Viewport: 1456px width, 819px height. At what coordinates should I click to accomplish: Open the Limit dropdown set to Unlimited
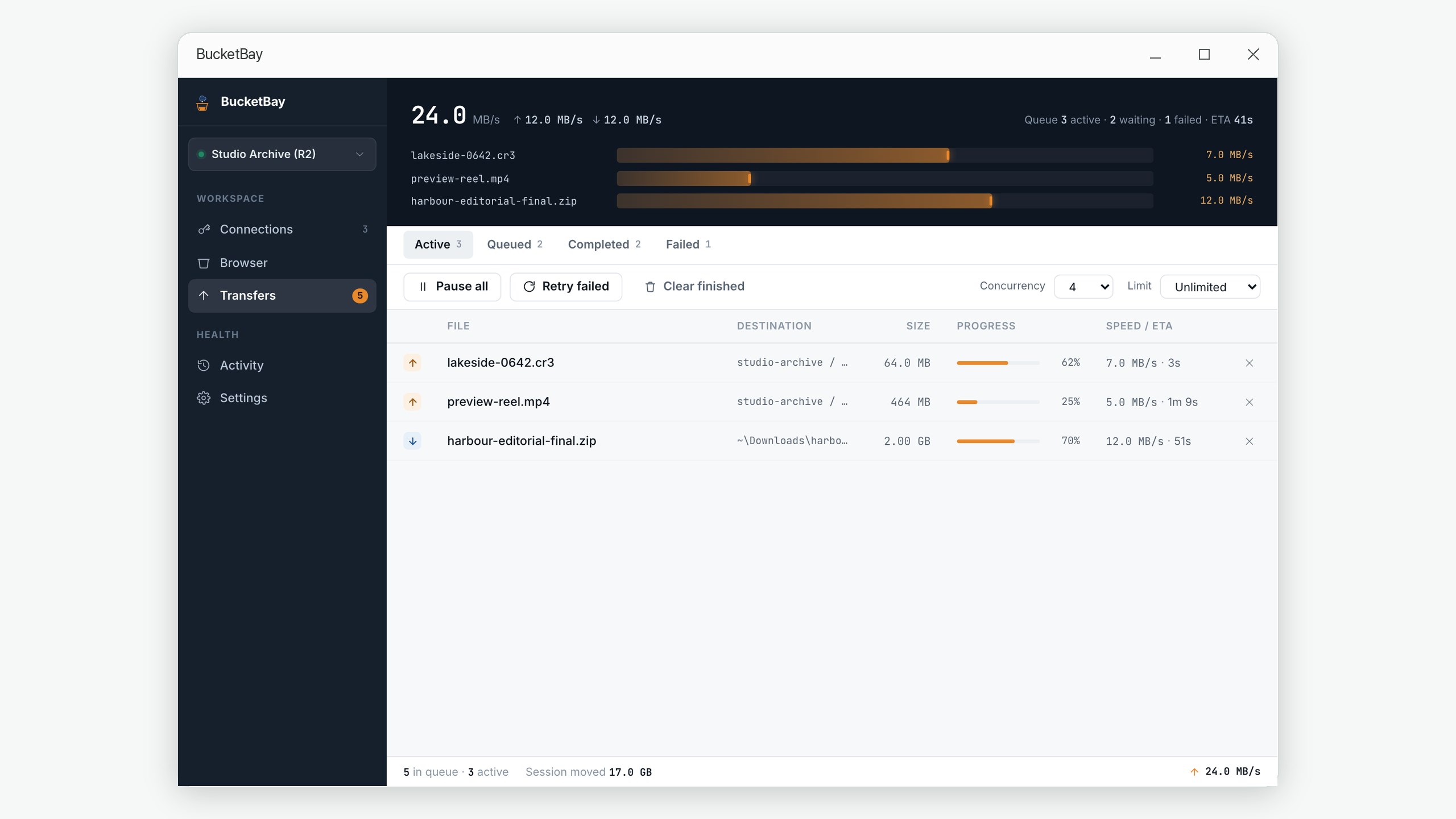click(1210, 287)
